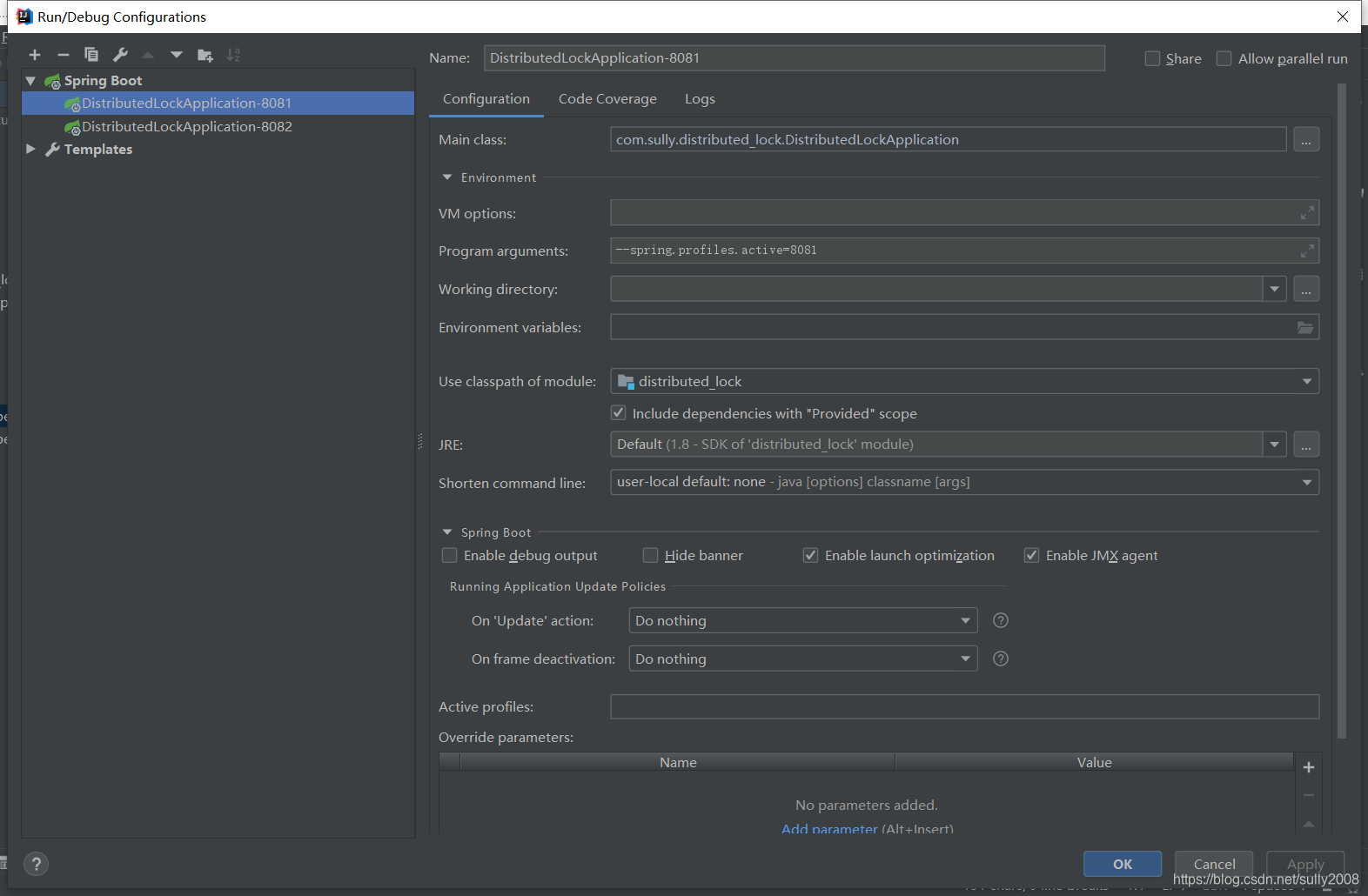Image resolution: width=1368 pixels, height=896 pixels.
Task: Enable debug output checkbox
Action: coord(449,555)
